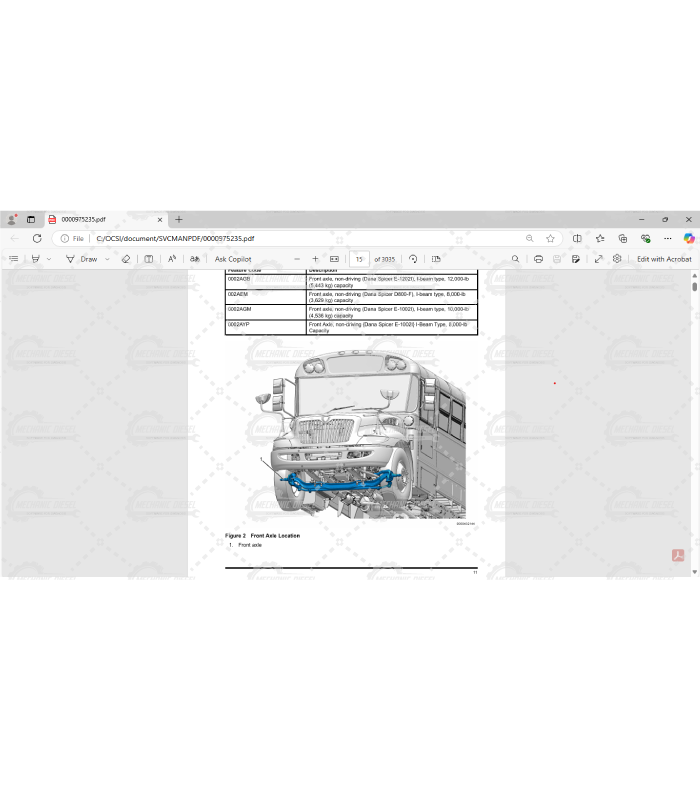Rotate the PDF page
700x800 pixels.
[413, 259]
